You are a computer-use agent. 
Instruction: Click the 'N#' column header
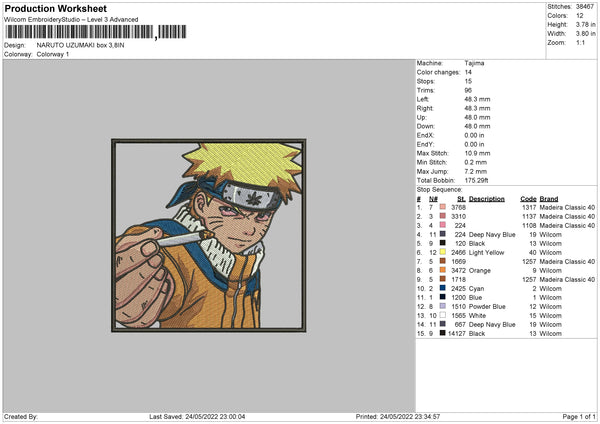coord(433,199)
